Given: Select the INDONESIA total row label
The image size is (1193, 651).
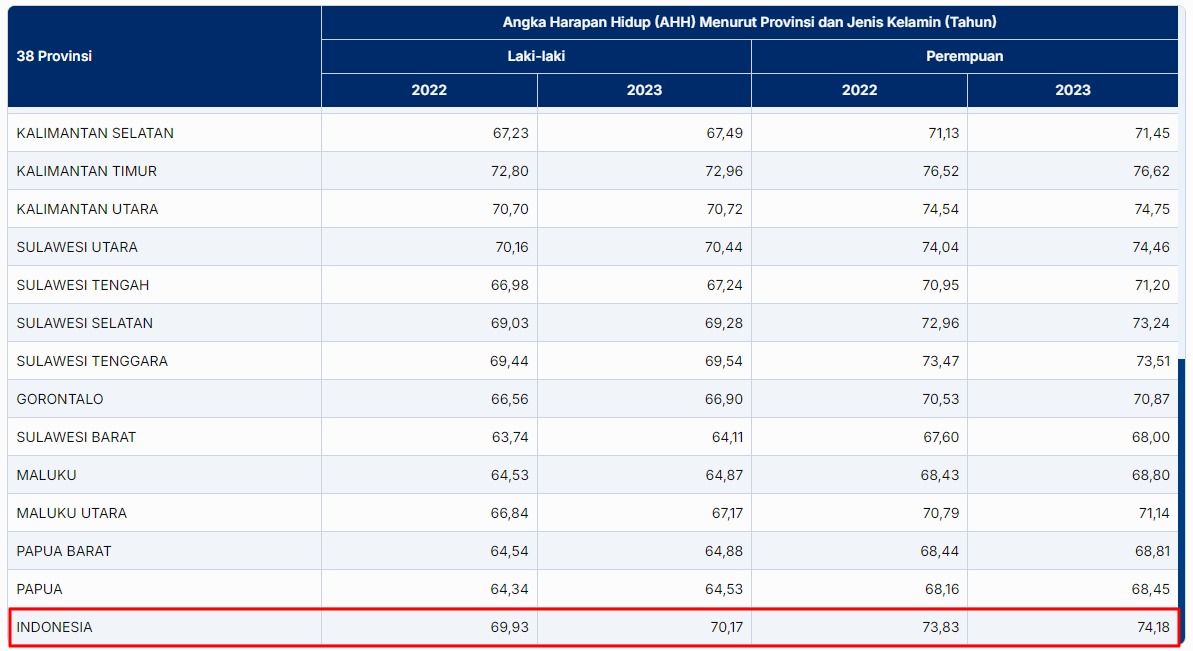Looking at the screenshot, I should (54, 627).
